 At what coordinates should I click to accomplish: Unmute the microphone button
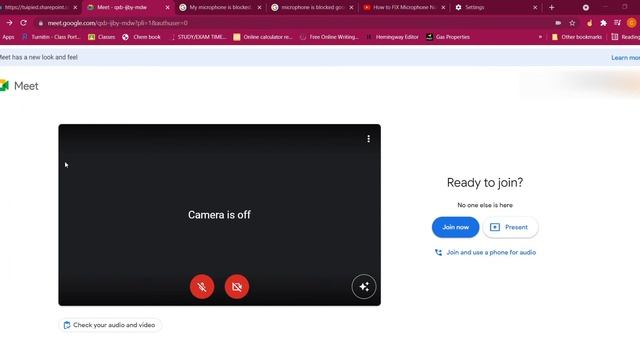tap(202, 287)
